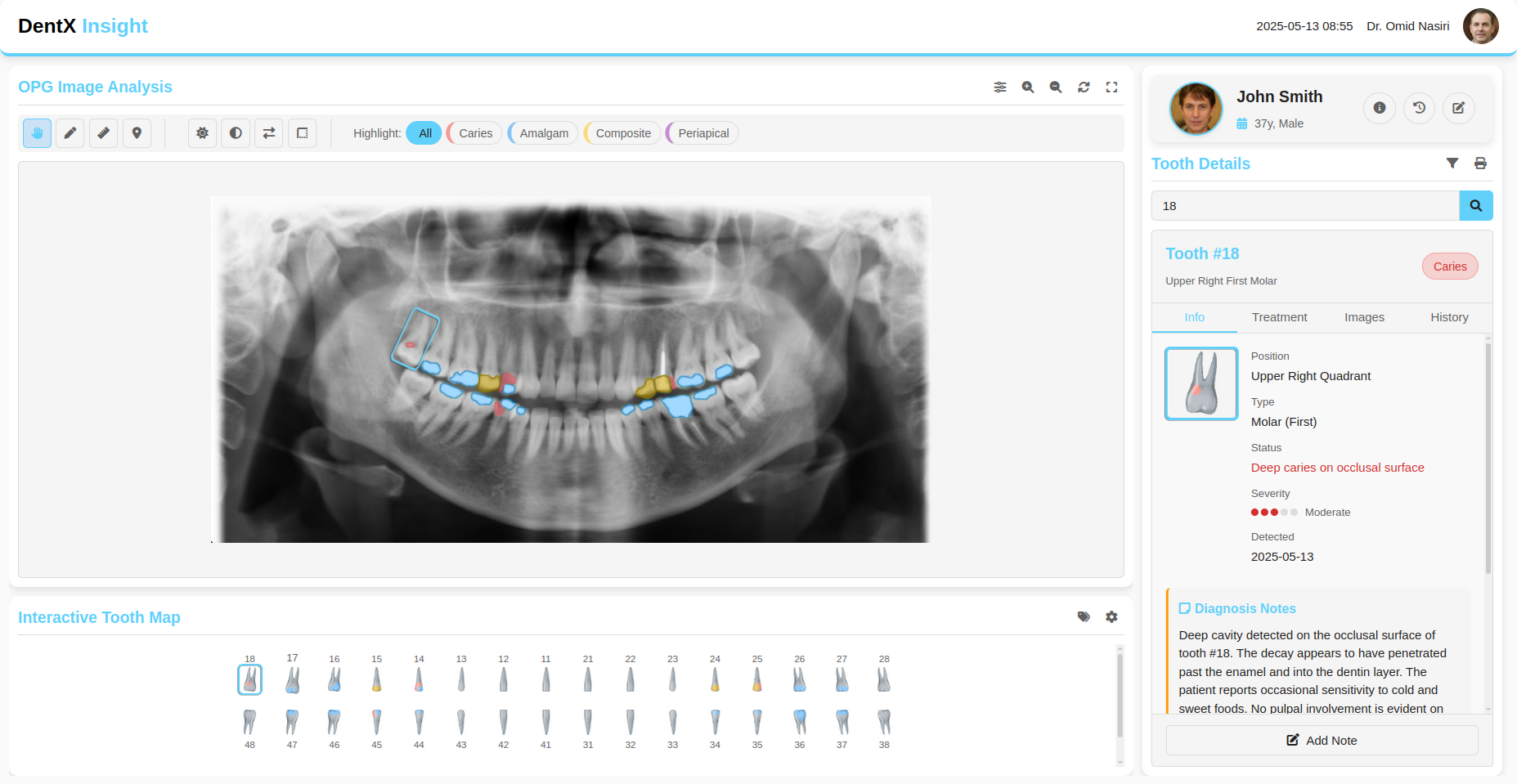Select tooth 45 in tooth map
Image resolution: width=1517 pixels, height=784 pixels.
pos(377,723)
